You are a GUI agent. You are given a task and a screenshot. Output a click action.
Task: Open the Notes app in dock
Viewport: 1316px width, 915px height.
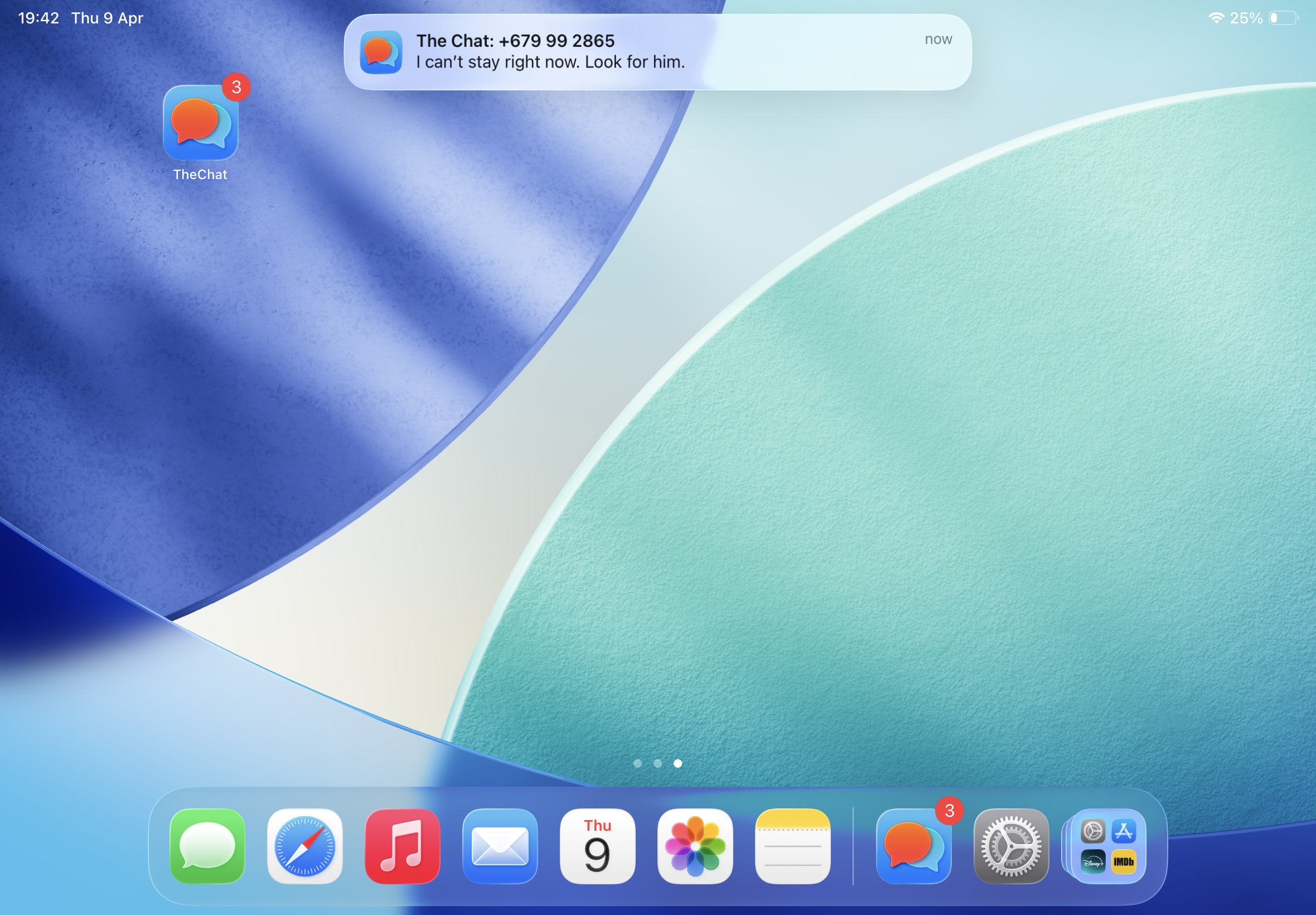click(792, 846)
